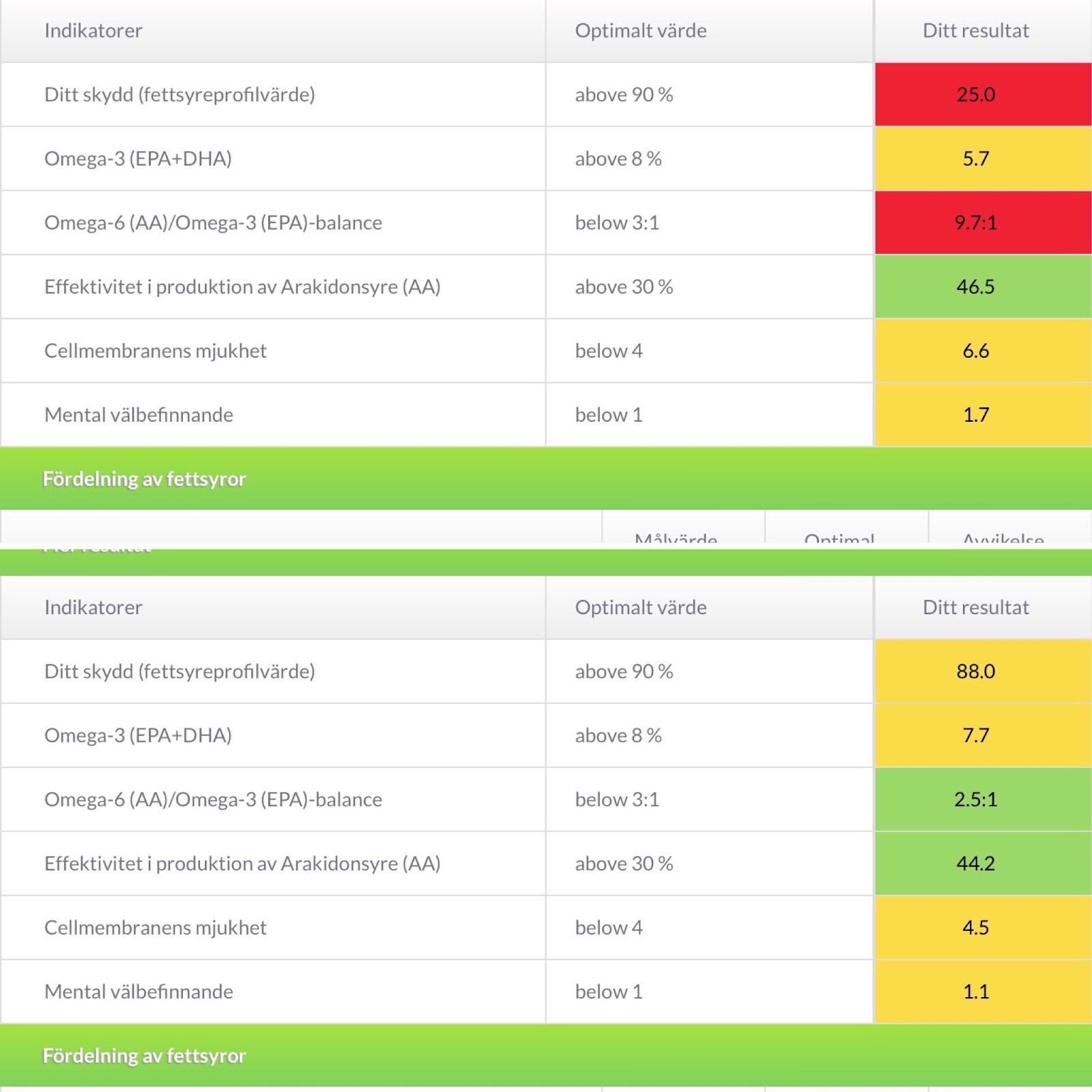The image size is (1092, 1092).
Task: Click 'Cellmembranens mjukhet' in the 4.5 row
Action: tap(156, 928)
